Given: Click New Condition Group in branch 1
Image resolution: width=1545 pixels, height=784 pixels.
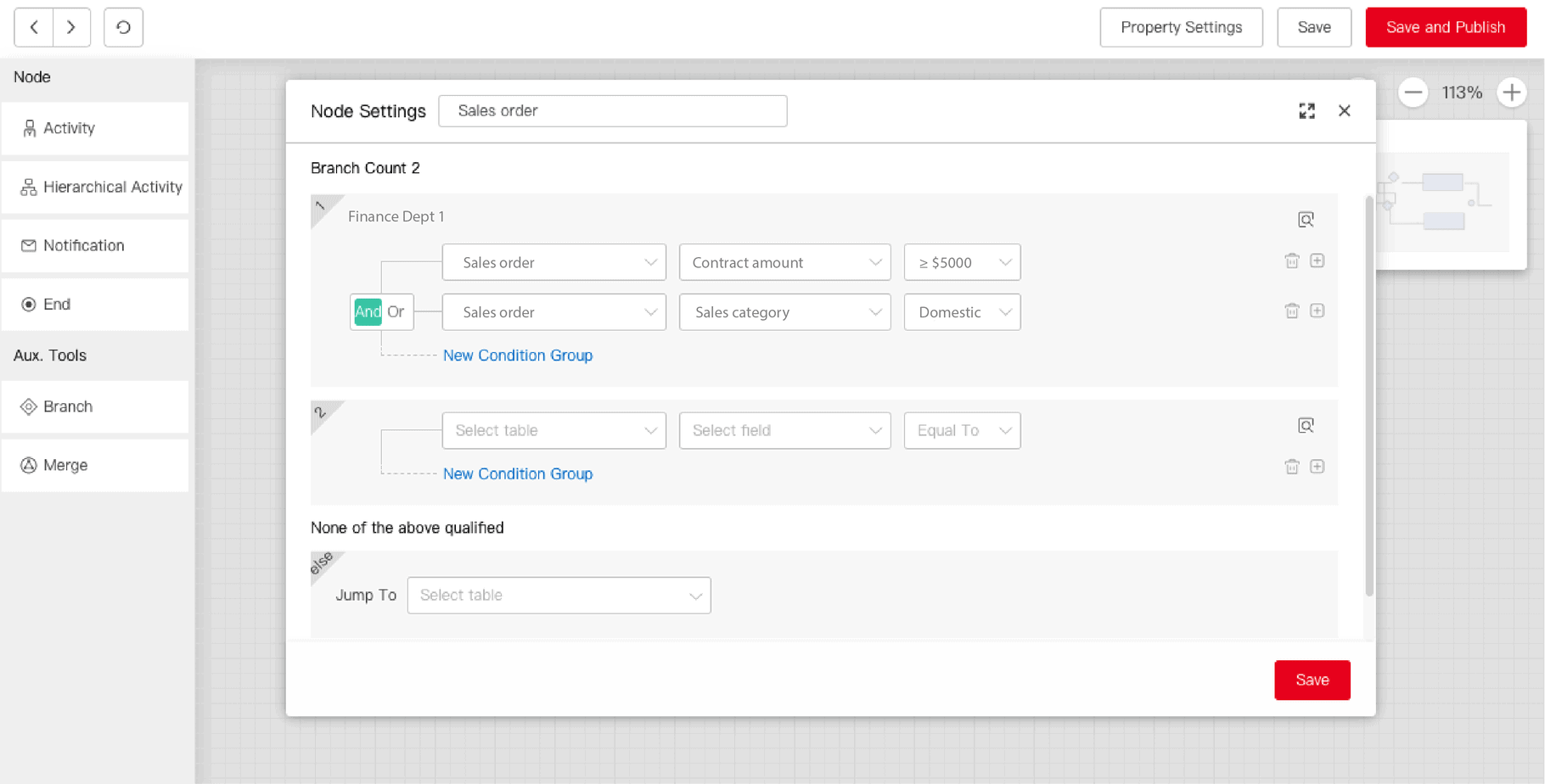Looking at the screenshot, I should click(517, 355).
